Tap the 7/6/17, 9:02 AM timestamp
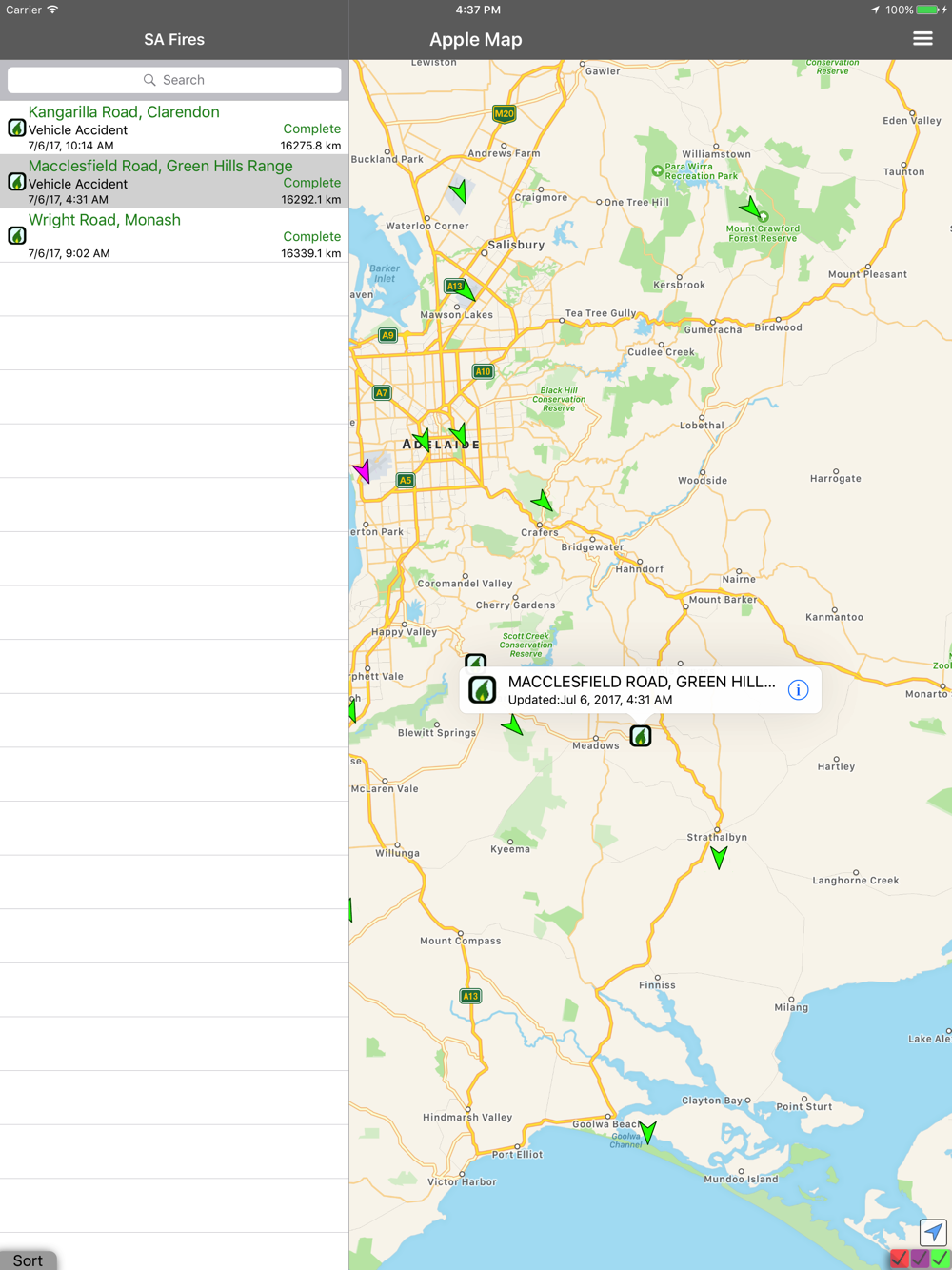The height and width of the screenshot is (1270, 952). tap(69, 253)
